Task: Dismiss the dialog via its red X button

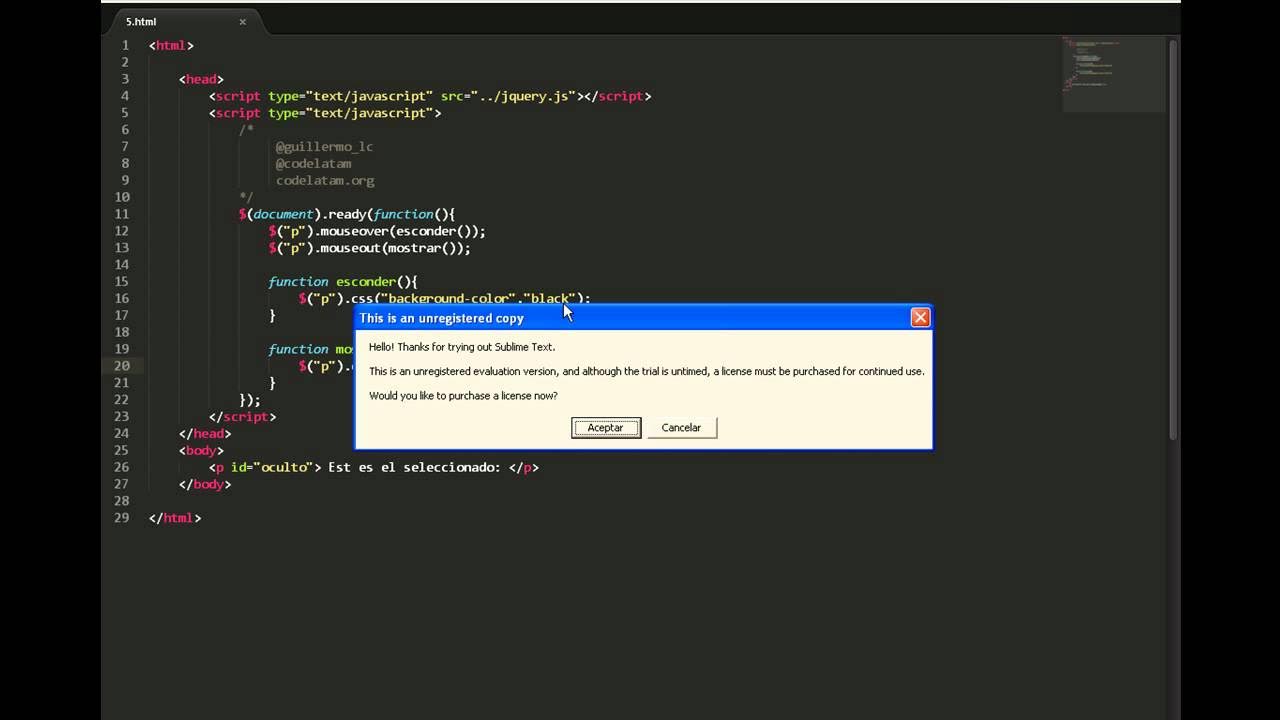Action: (x=920, y=317)
